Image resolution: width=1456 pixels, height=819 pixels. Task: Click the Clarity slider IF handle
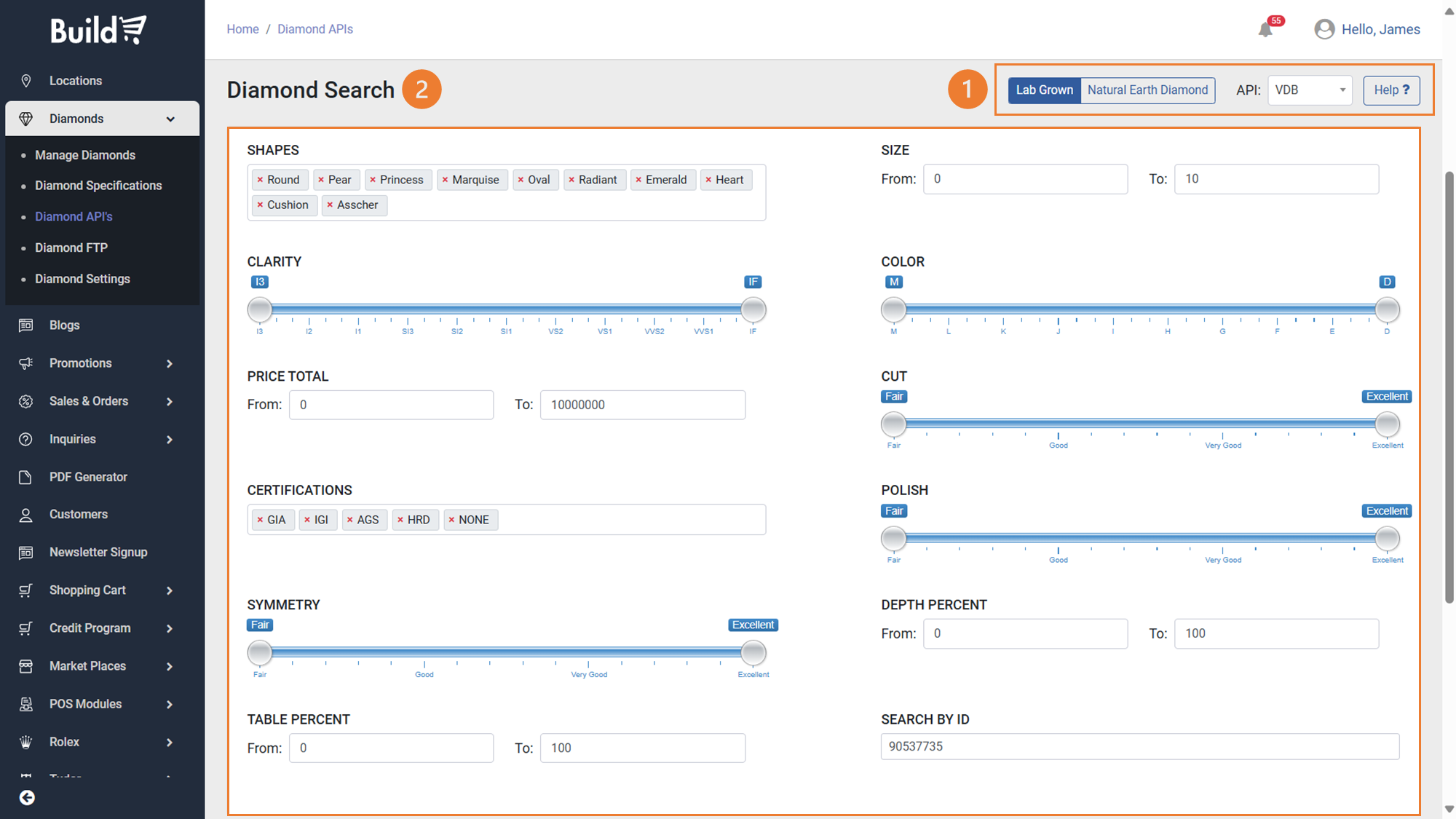pos(753,309)
